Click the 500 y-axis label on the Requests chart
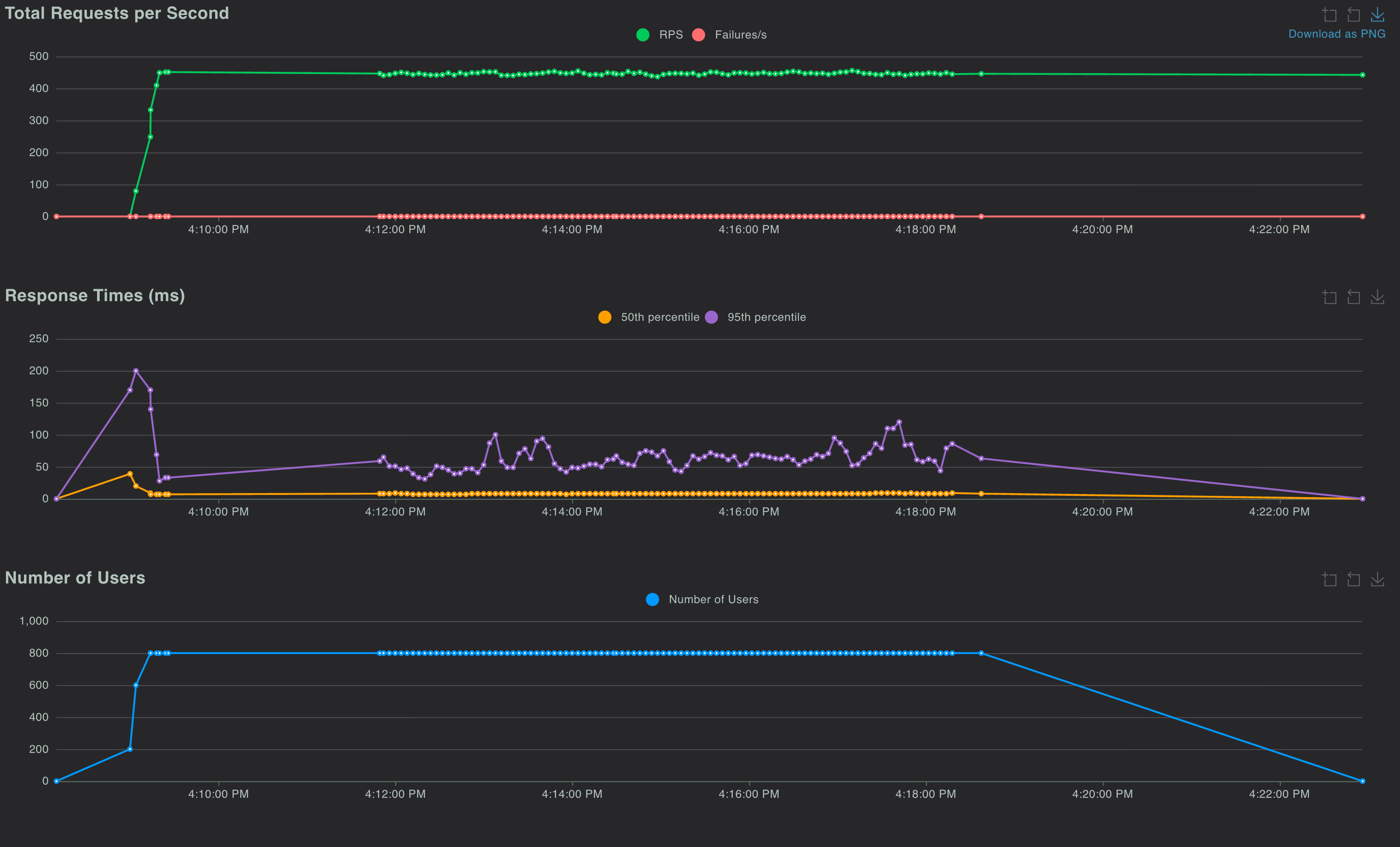 38,56
